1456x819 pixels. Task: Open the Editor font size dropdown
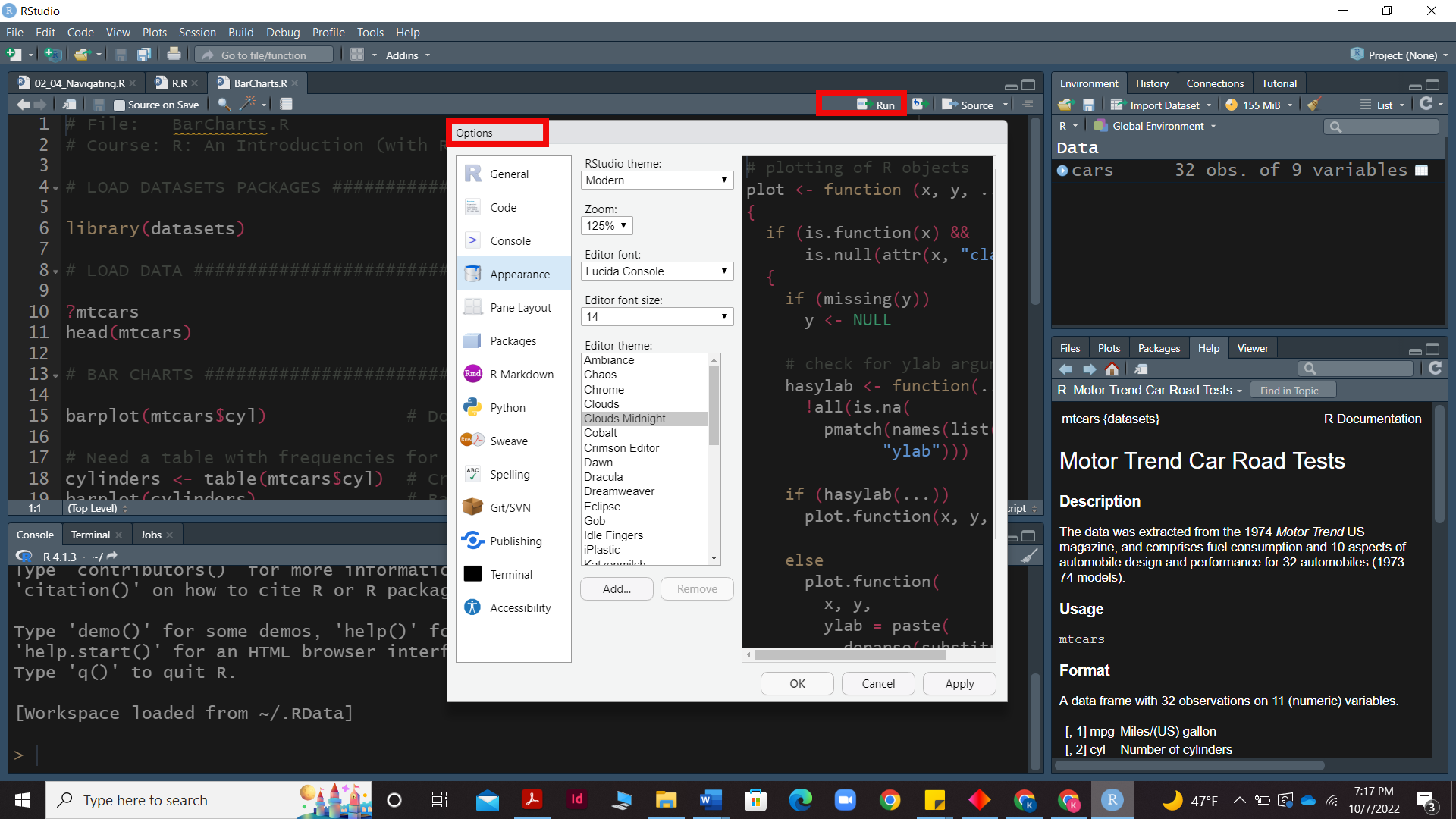[x=657, y=317]
